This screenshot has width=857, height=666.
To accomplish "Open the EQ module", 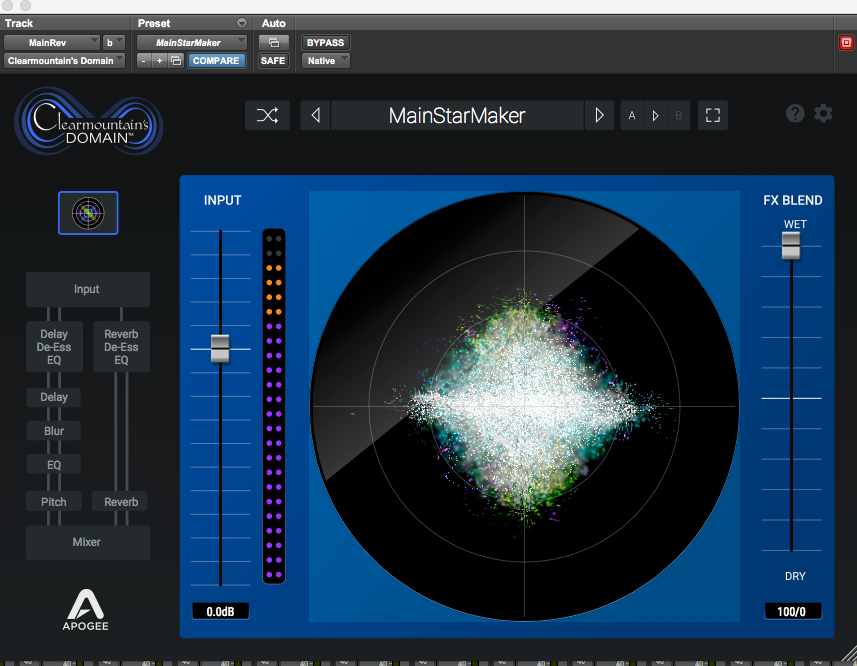I will click(54, 465).
